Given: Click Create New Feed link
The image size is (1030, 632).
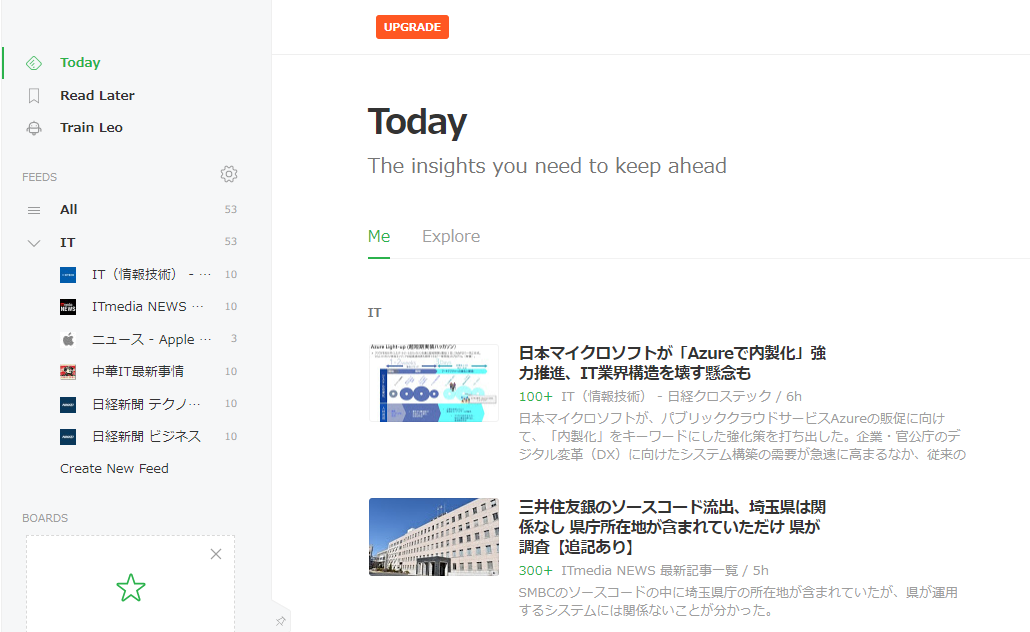Looking at the screenshot, I should click(x=114, y=469).
